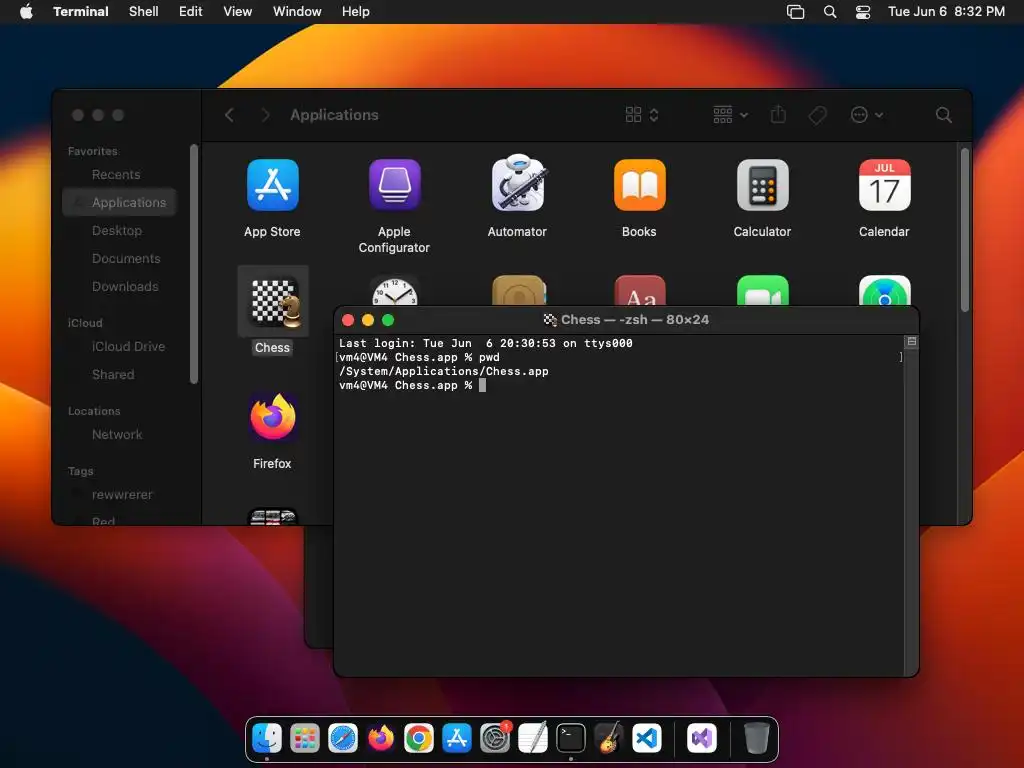The height and width of the screenshot is (768, 1024).
Task: Open Finder from the Dock
Action: pyautogui.click(x=266, y=738)
